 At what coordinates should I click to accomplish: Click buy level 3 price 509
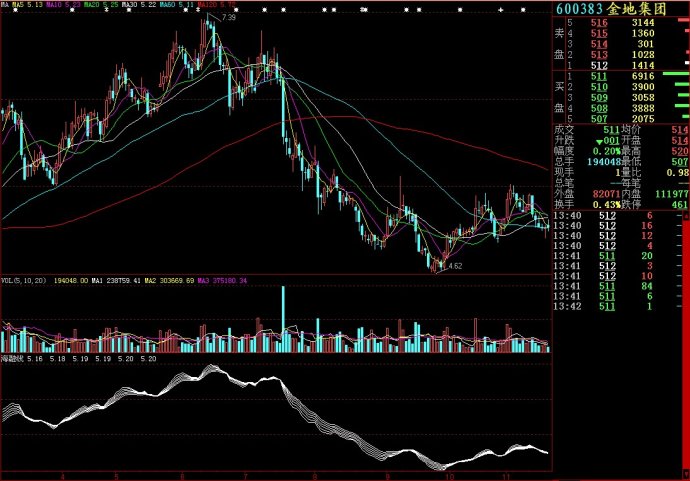[x=599, y=98]
